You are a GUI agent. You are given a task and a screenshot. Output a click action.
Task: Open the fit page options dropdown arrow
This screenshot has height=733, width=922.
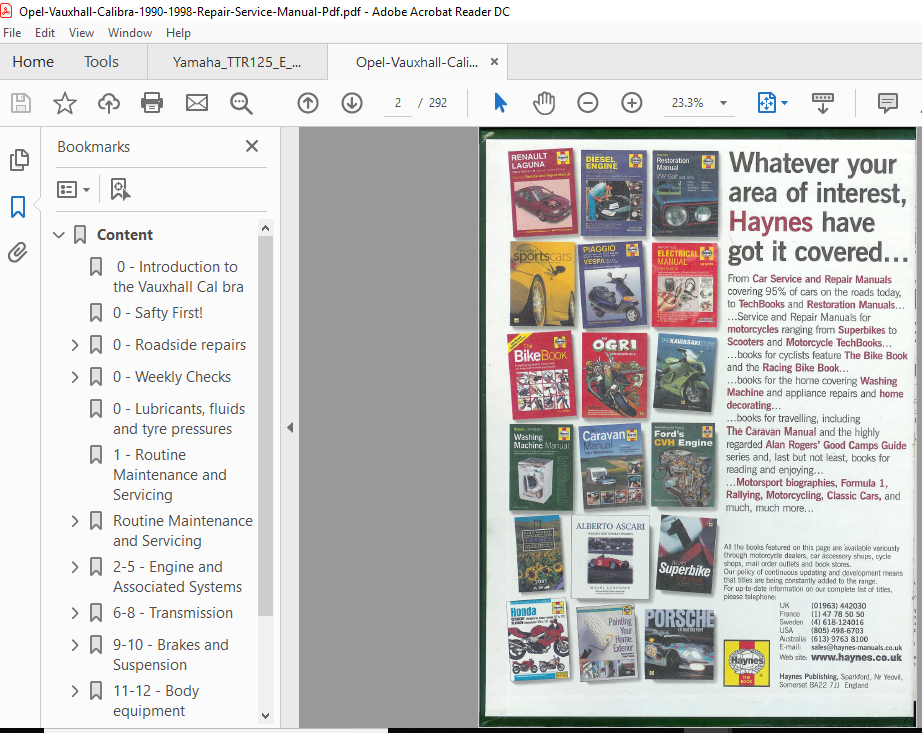pos(784,103)
